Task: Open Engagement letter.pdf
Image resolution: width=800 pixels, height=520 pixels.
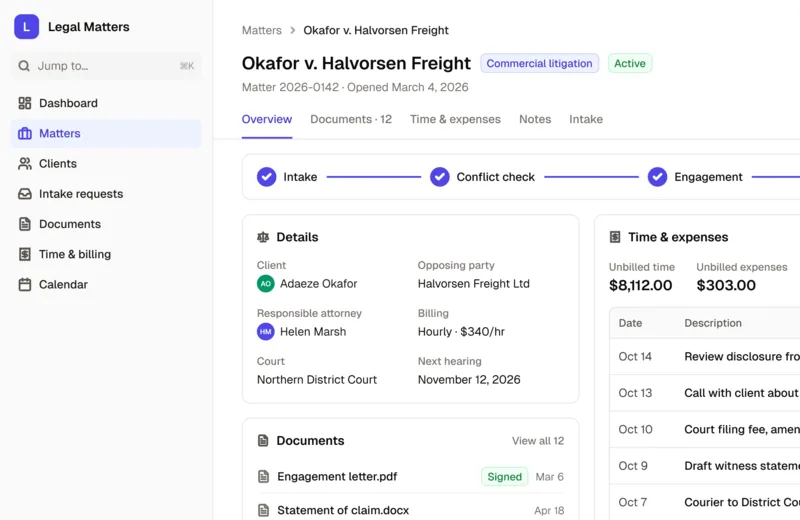Action: [337, 477]
